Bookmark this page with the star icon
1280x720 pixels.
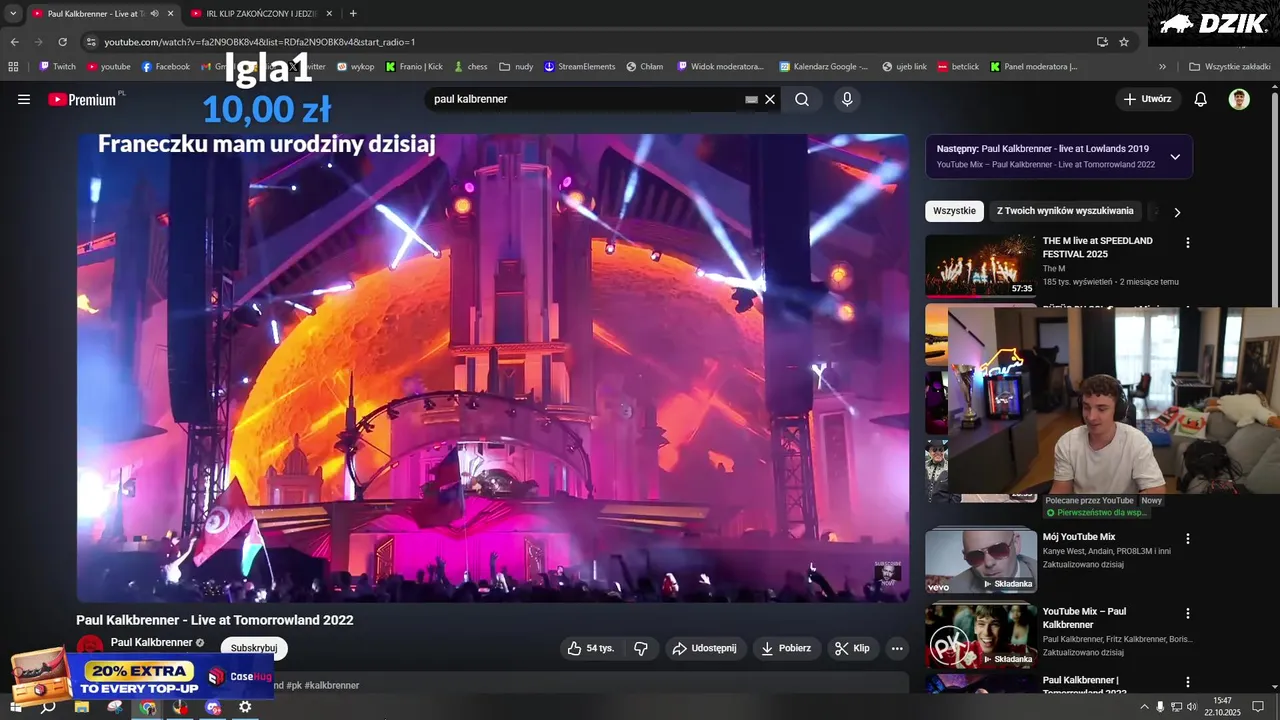pos(1124,42)
